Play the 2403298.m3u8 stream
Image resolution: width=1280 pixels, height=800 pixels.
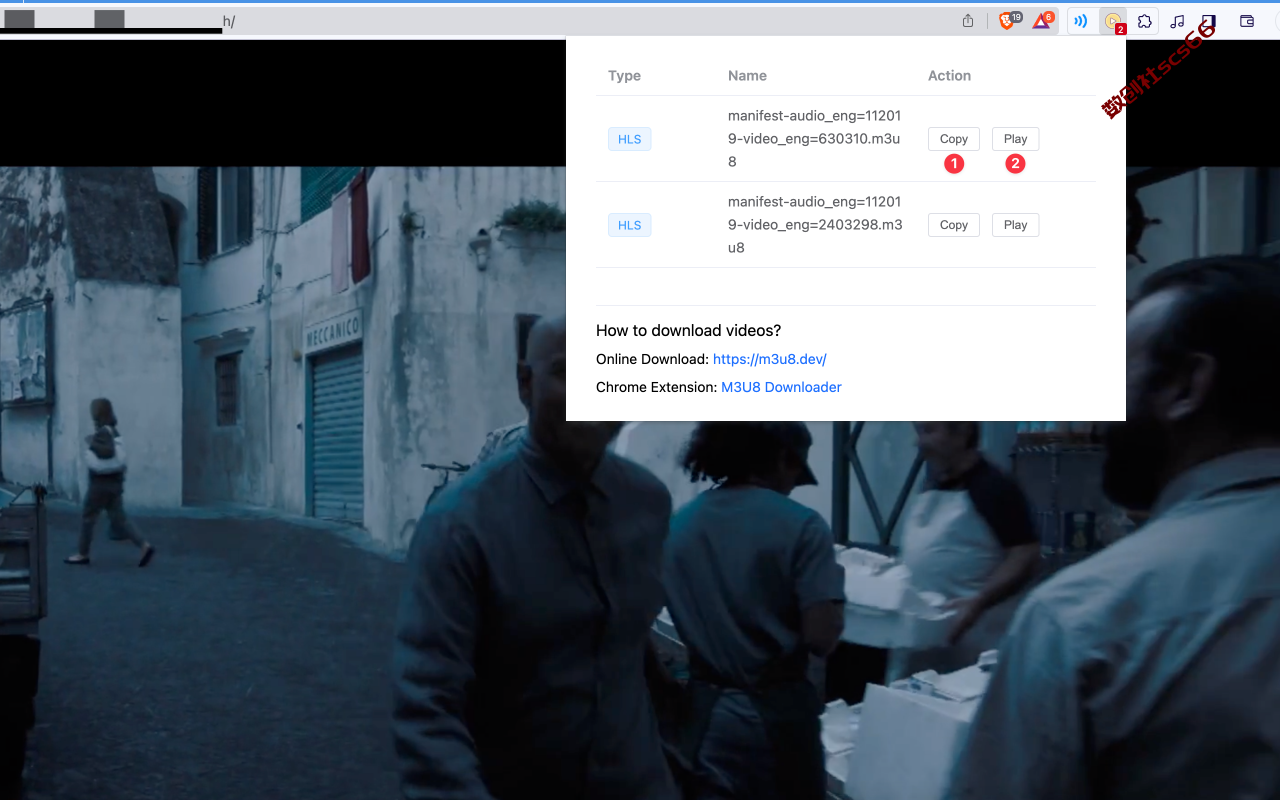[1015, 225]
